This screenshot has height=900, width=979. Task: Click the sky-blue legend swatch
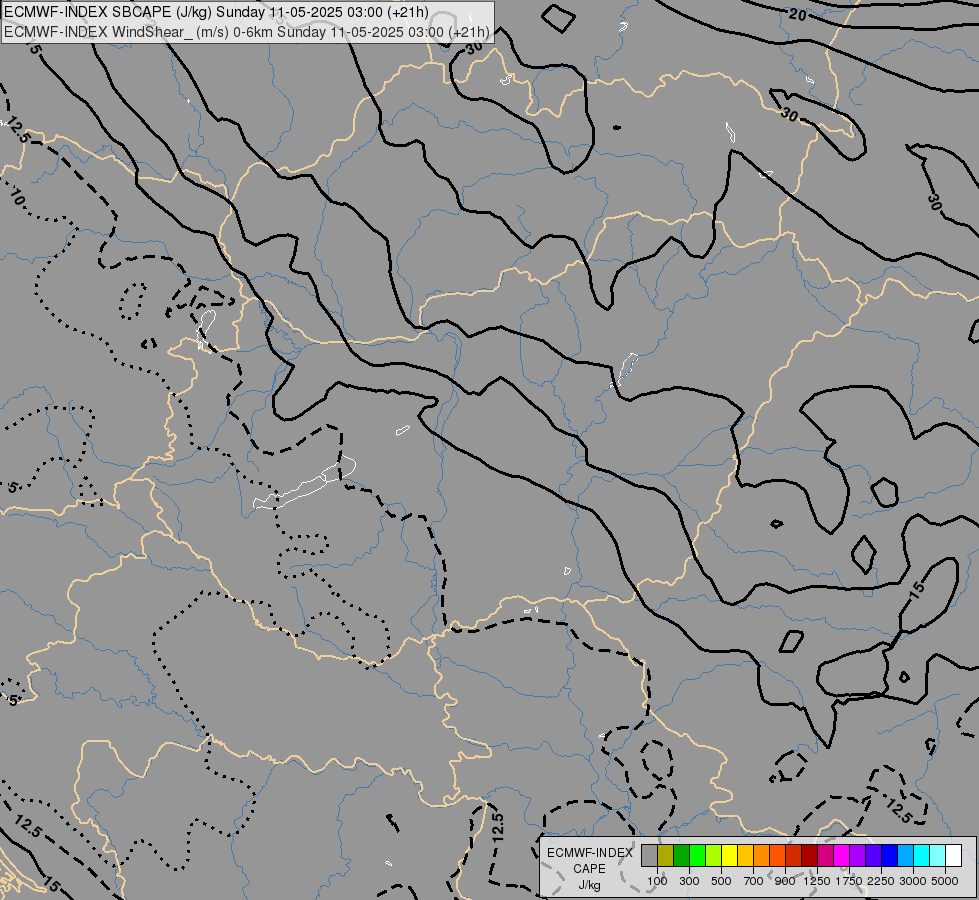(906, 856)
